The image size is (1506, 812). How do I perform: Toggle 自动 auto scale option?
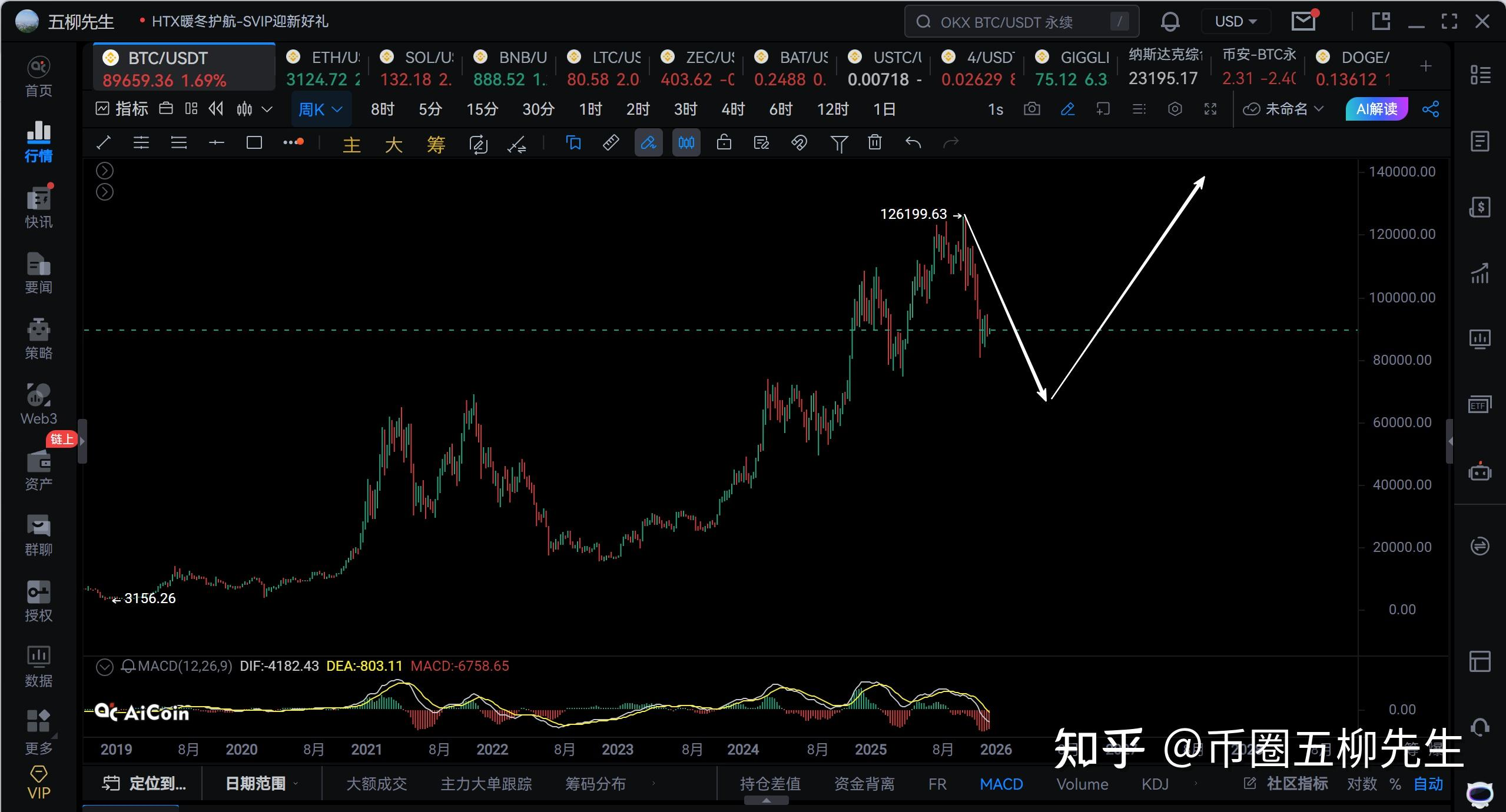click(x=1428, y=784)
